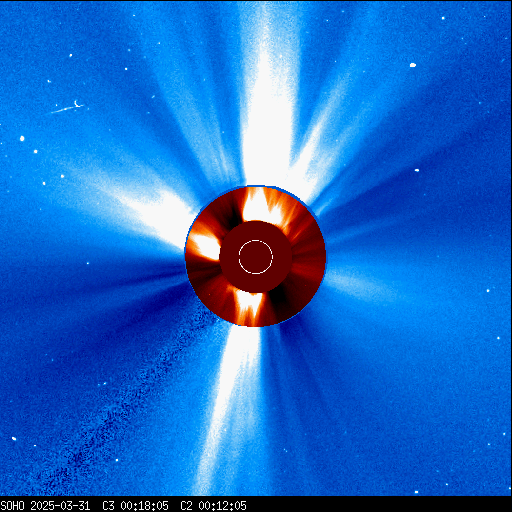Click the comet-like streak with curved tail
The height and width of the screenshot is (512, 512).
[68, 107]
